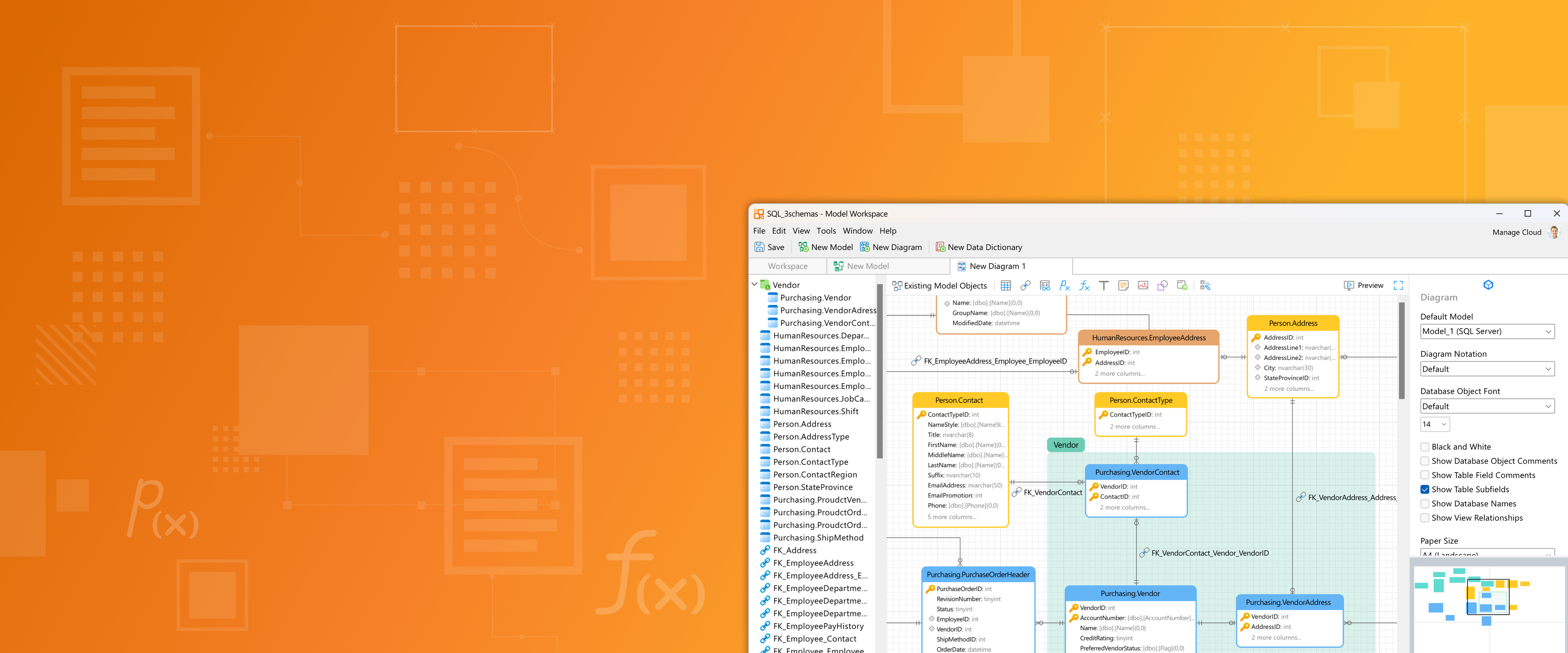The height and width of the screenshot is (653, 1568).
Task: Click the procedure Px tool icon
Action: click(x=1064, y=285)
